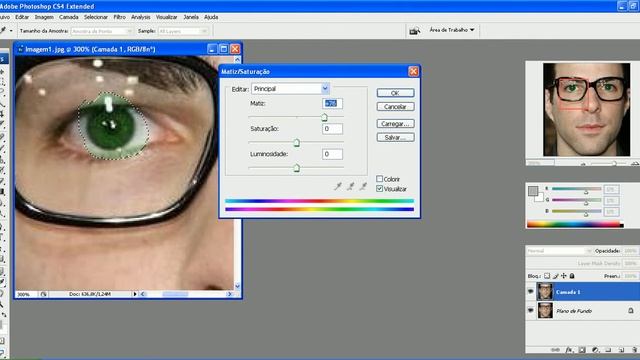The image size is (640, 360).
Task: Toggle lock image pixels brush icon
Action: pyautogui.click(x=556, y=276)
